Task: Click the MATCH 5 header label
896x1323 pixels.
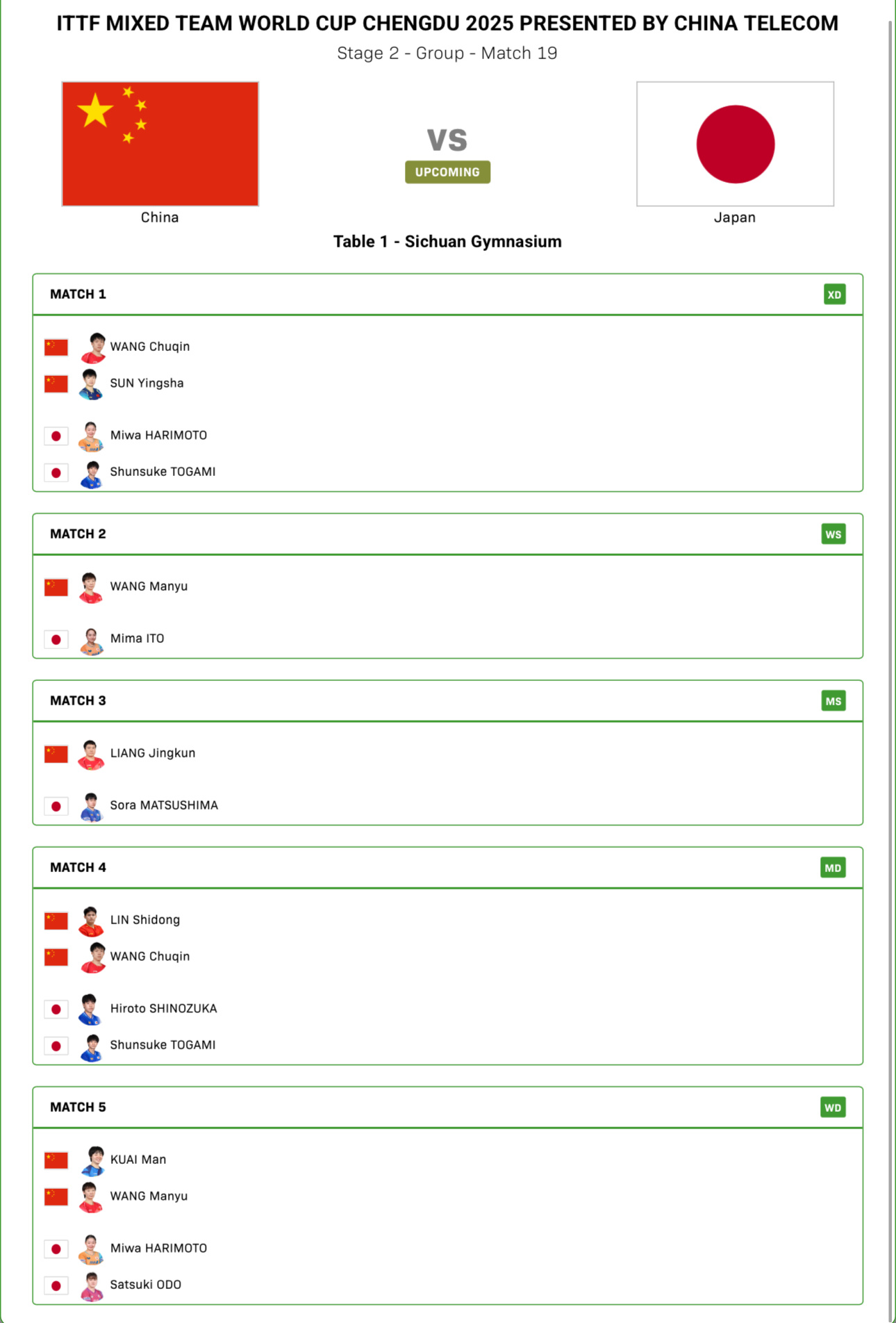Action: click(78, 1107)
